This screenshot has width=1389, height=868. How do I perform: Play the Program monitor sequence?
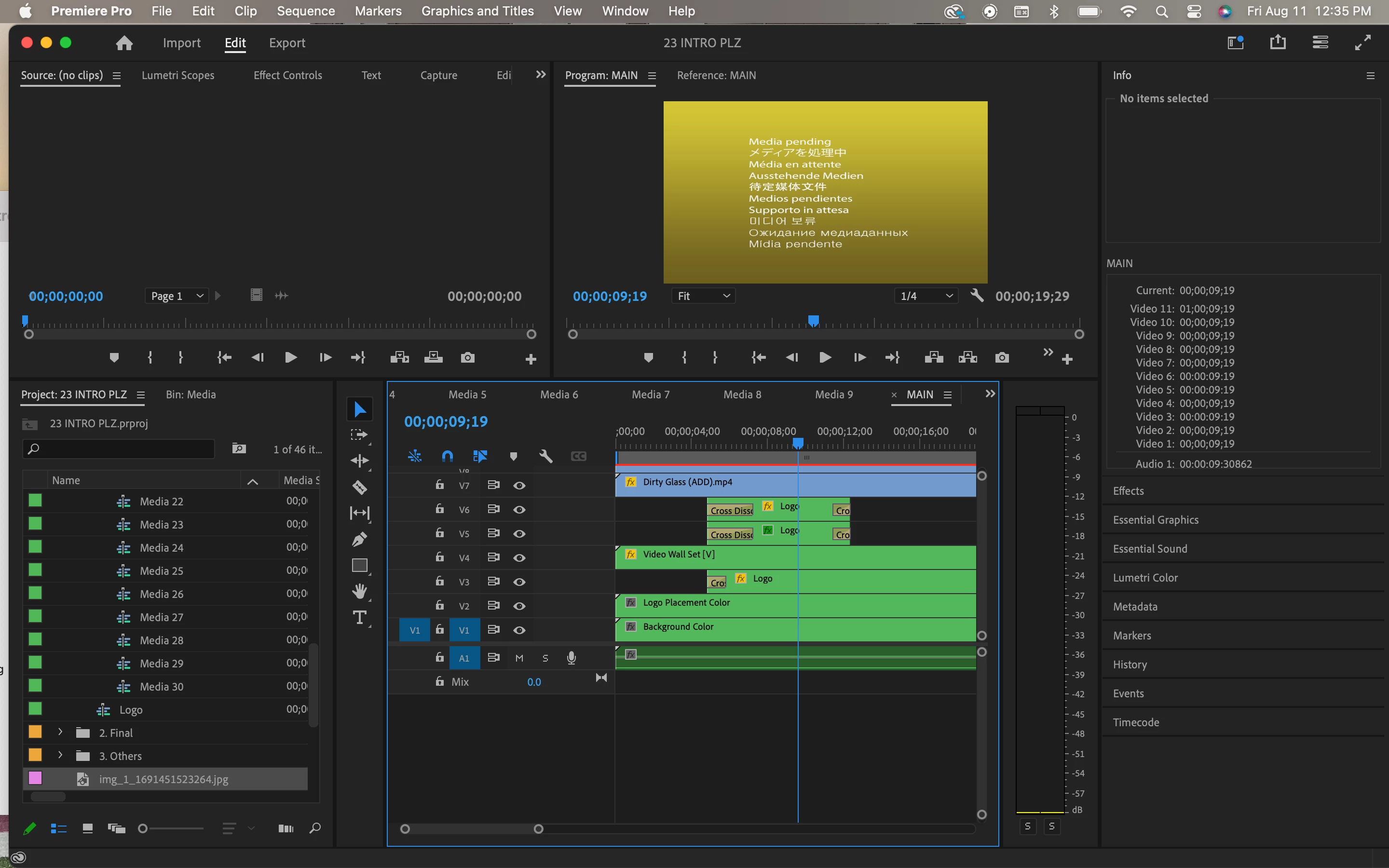pos(825,358)
